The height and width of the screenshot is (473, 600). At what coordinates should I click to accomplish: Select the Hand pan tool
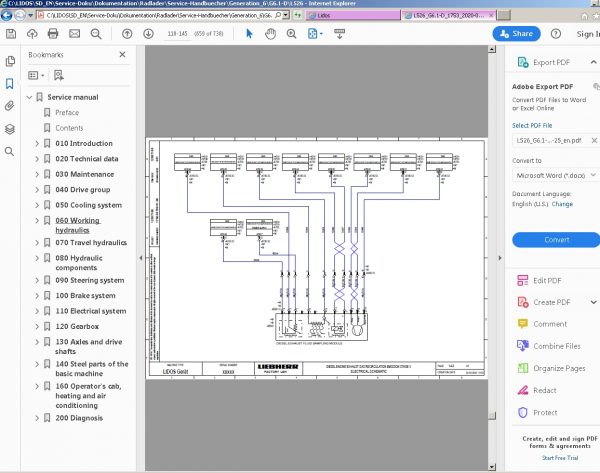click(x=271, y=33)
